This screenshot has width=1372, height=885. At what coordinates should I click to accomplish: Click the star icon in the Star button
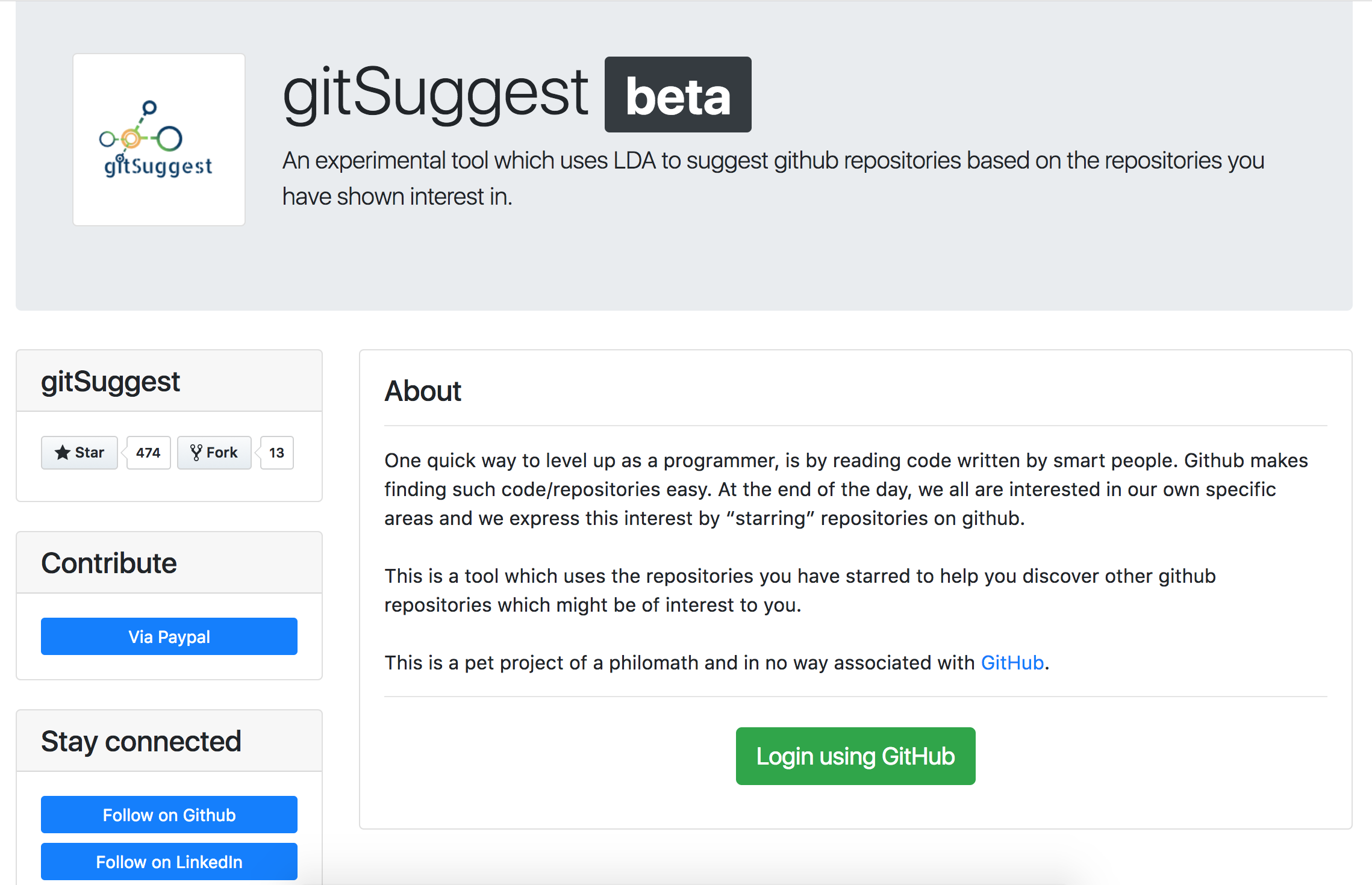pyautogui.click(x=63, y=452)
